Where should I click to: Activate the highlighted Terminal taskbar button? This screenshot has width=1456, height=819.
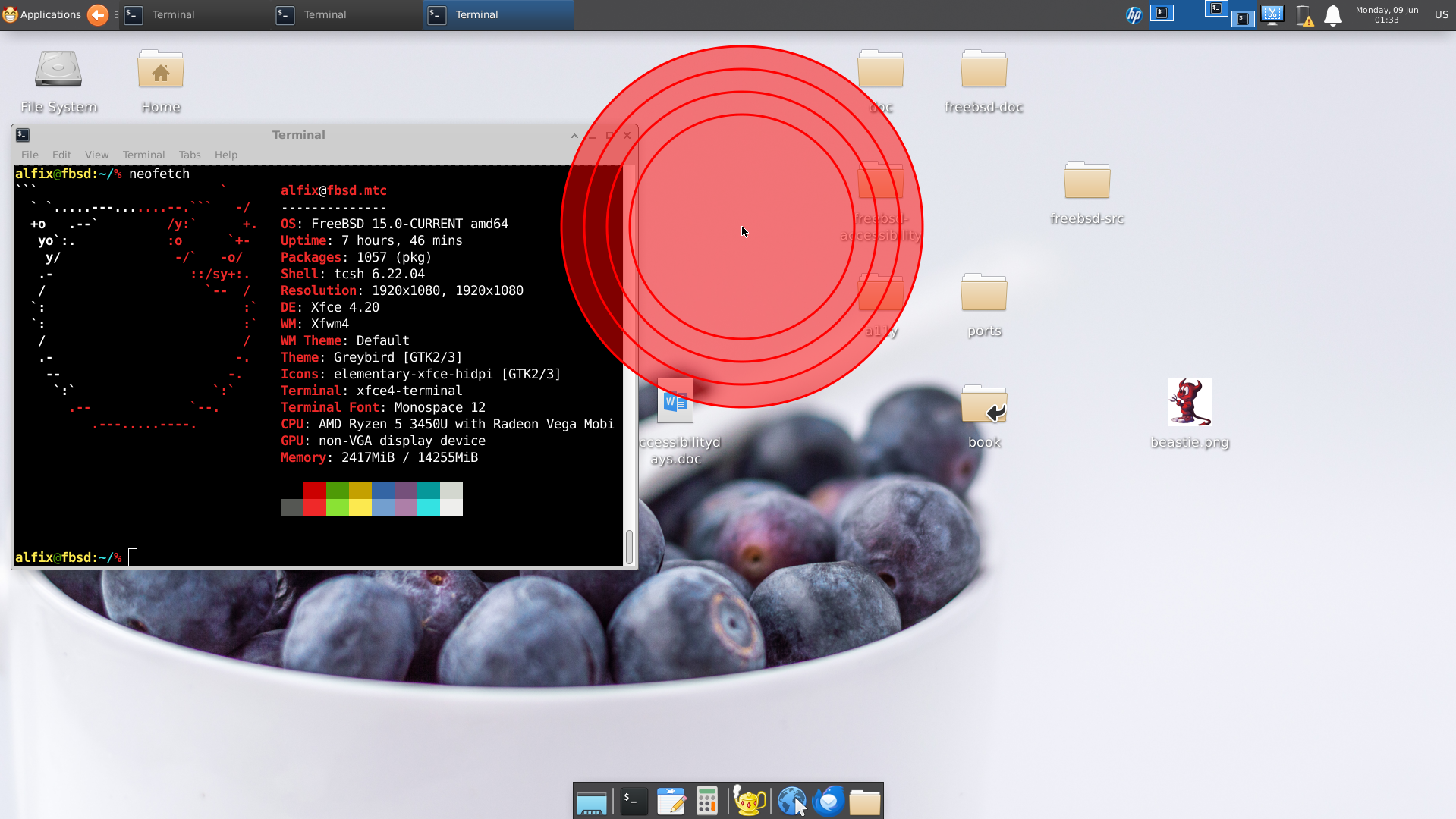[498, 14]
